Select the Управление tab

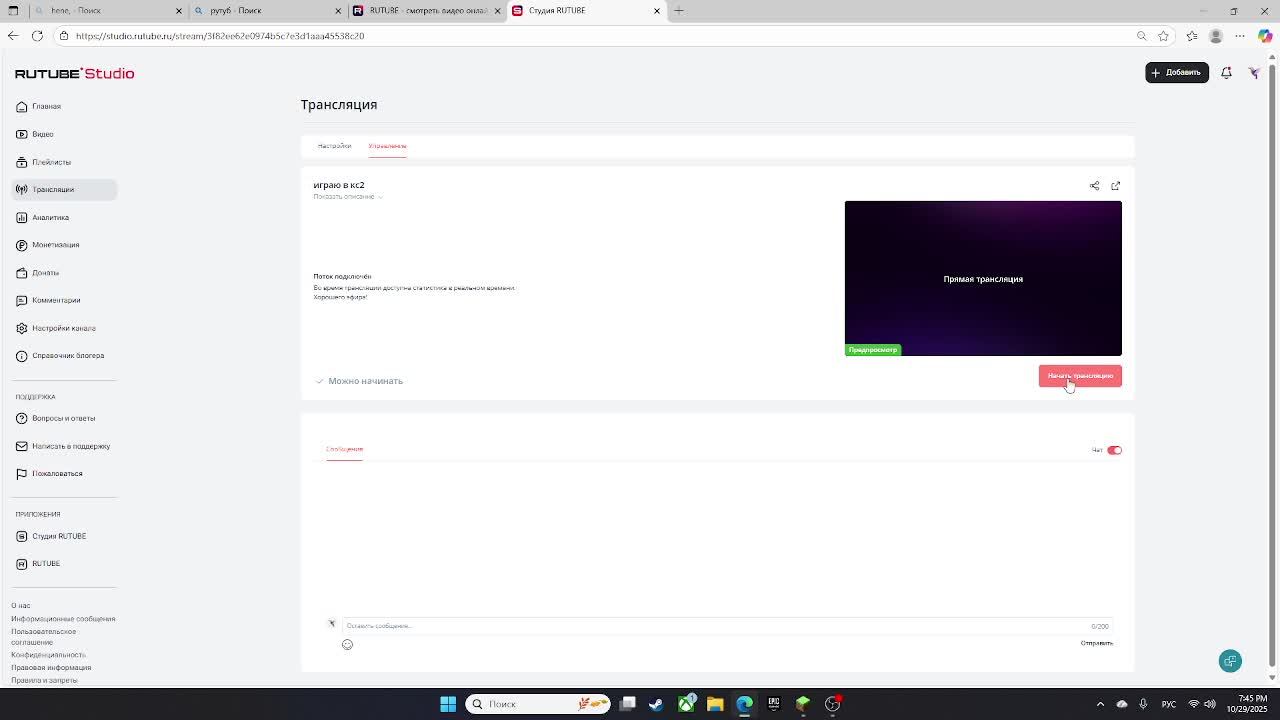pos(387,146)
